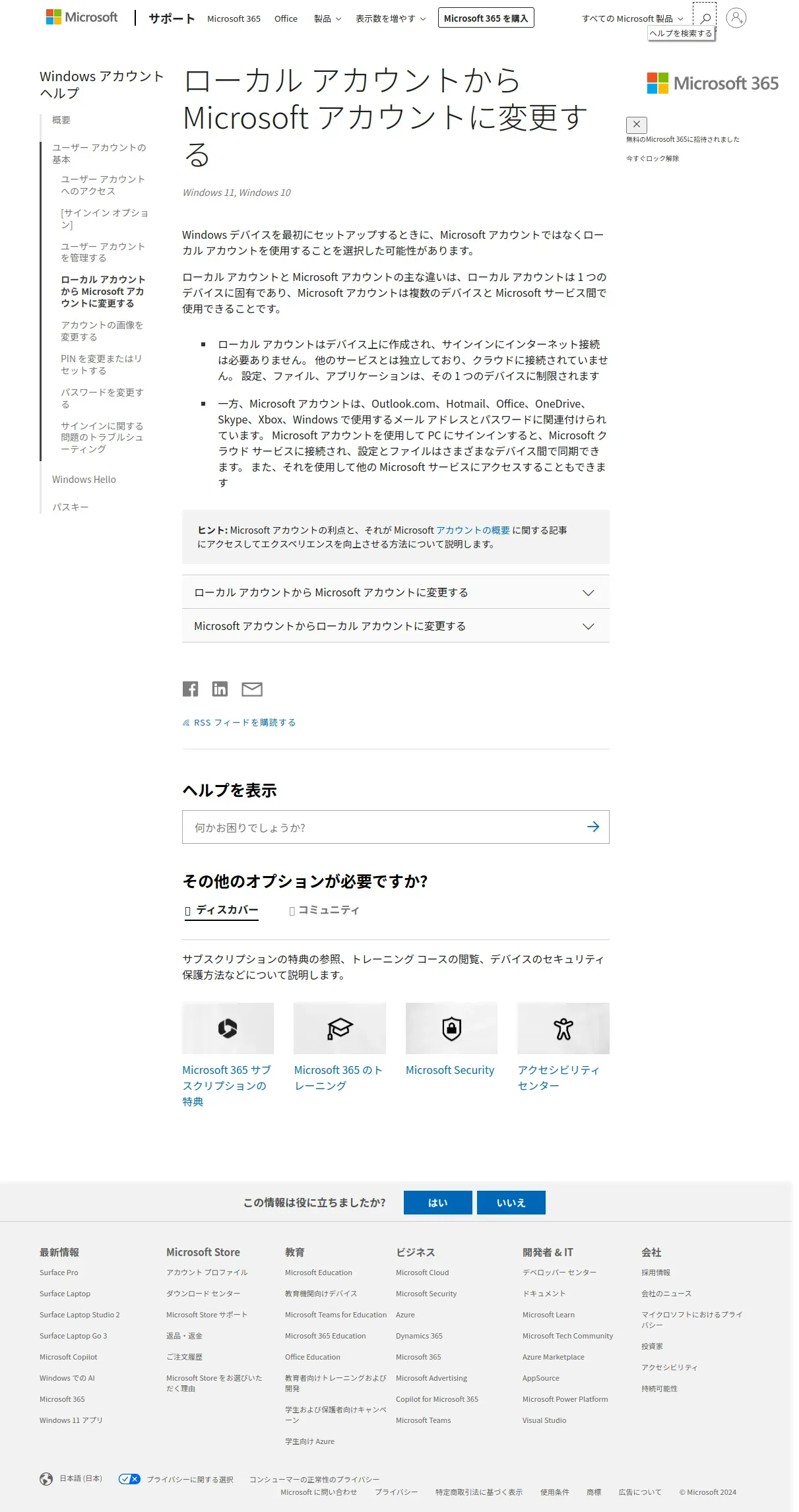
Task: Expand すべての Microsoft 製品 menu
Action: [x=632, y=18]
